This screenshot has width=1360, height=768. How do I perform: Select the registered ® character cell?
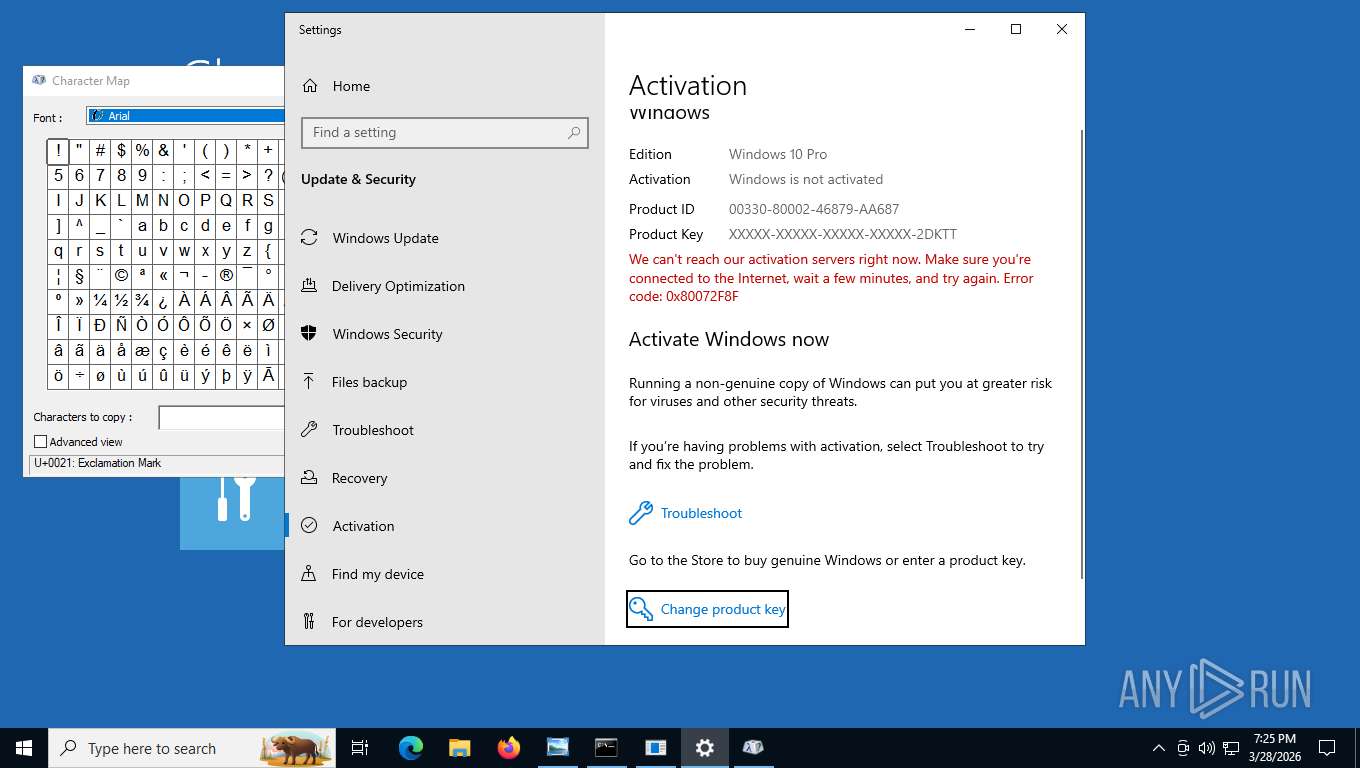[x=226, y=276]
